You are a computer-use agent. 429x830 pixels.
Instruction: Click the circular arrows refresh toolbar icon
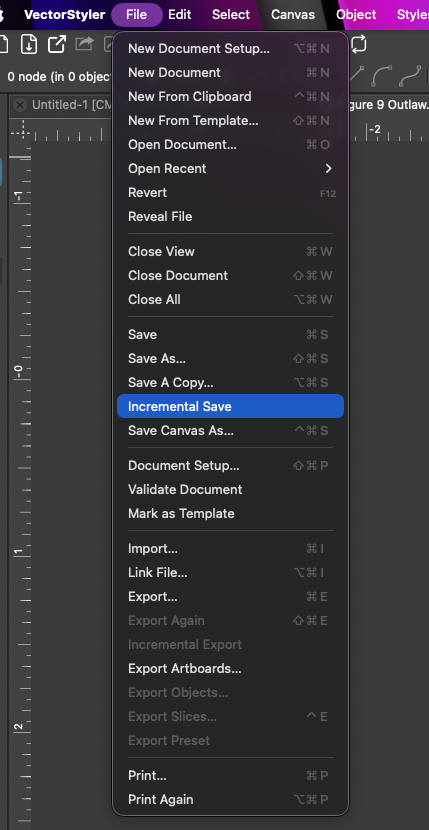(359, 44)
